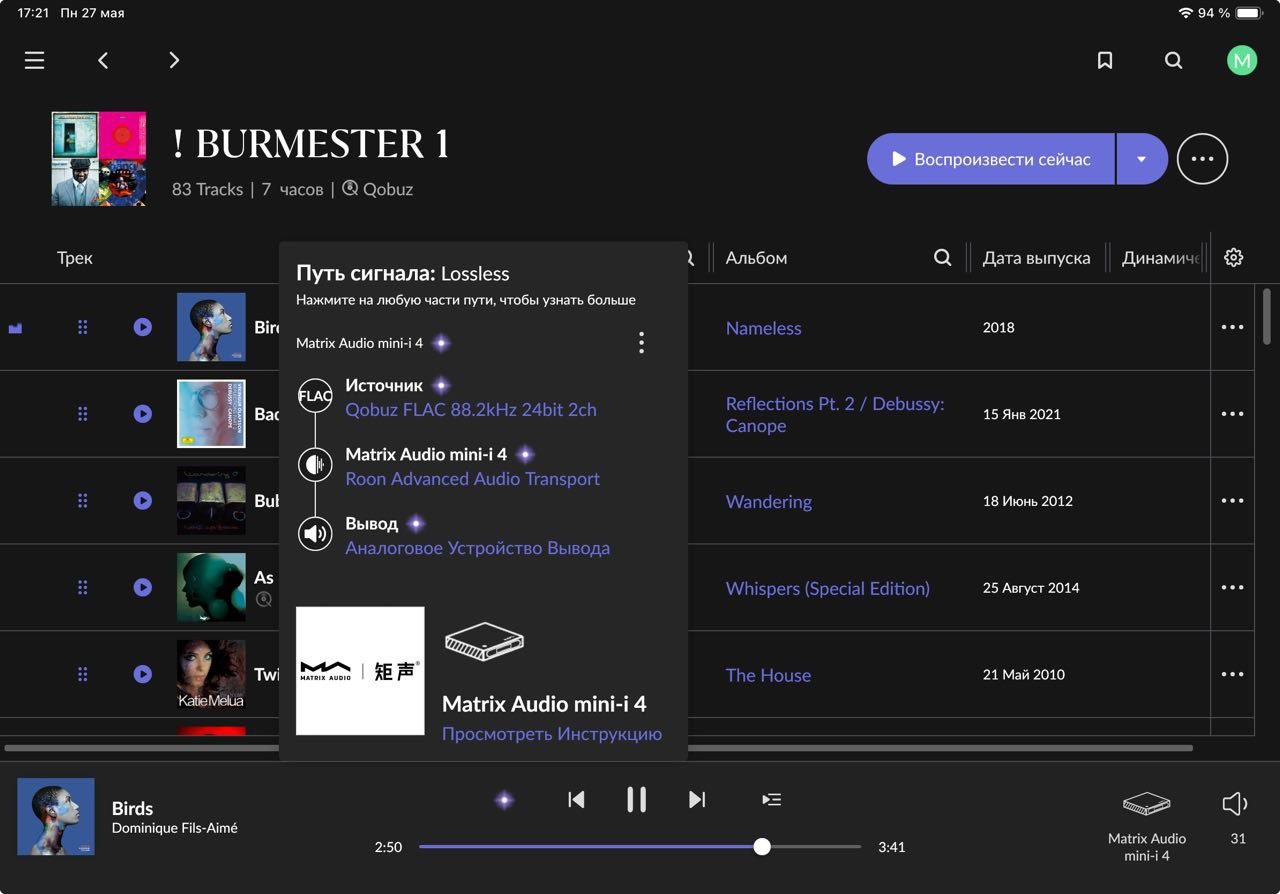This screenshot has width=1280, height=894.
Task: Open the green M profile avatar
Action: [1242, 61]
